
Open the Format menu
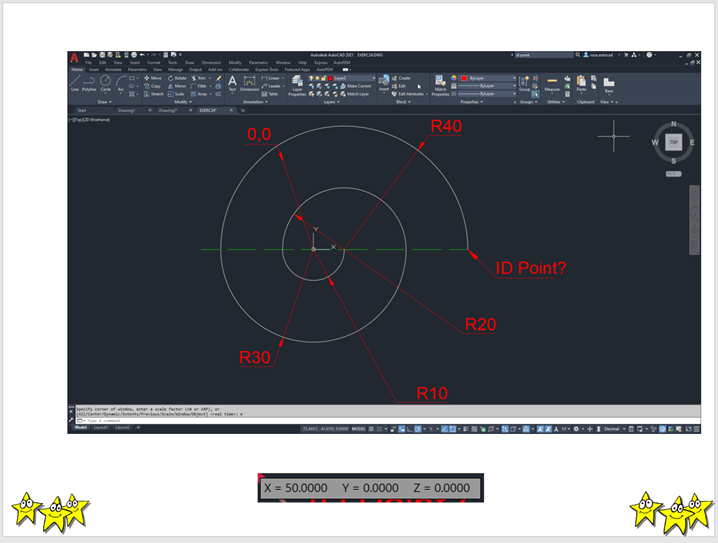(153, 63)
